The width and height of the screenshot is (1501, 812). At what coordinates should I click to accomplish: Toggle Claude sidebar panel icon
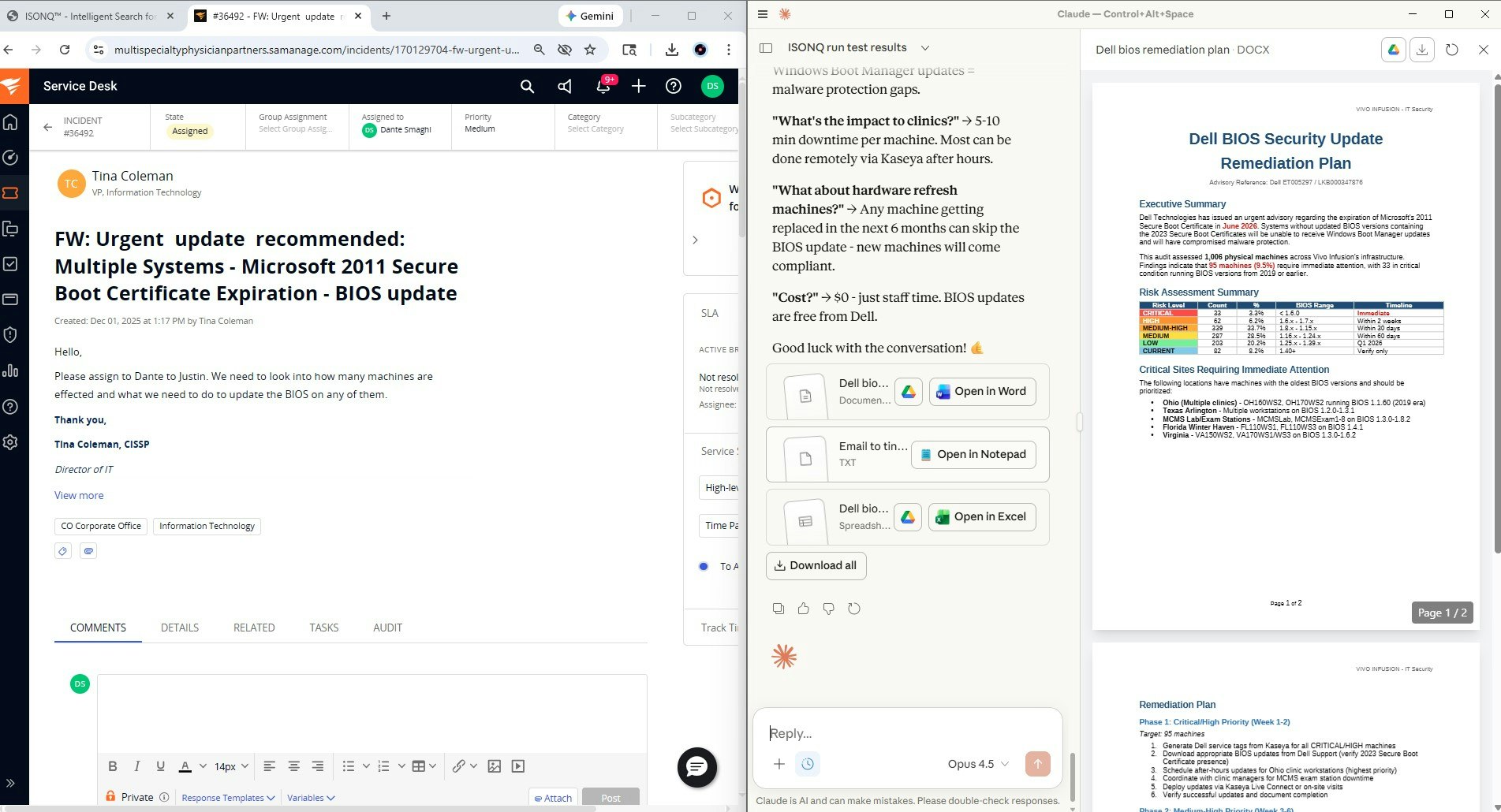click(x=765, y=48)
